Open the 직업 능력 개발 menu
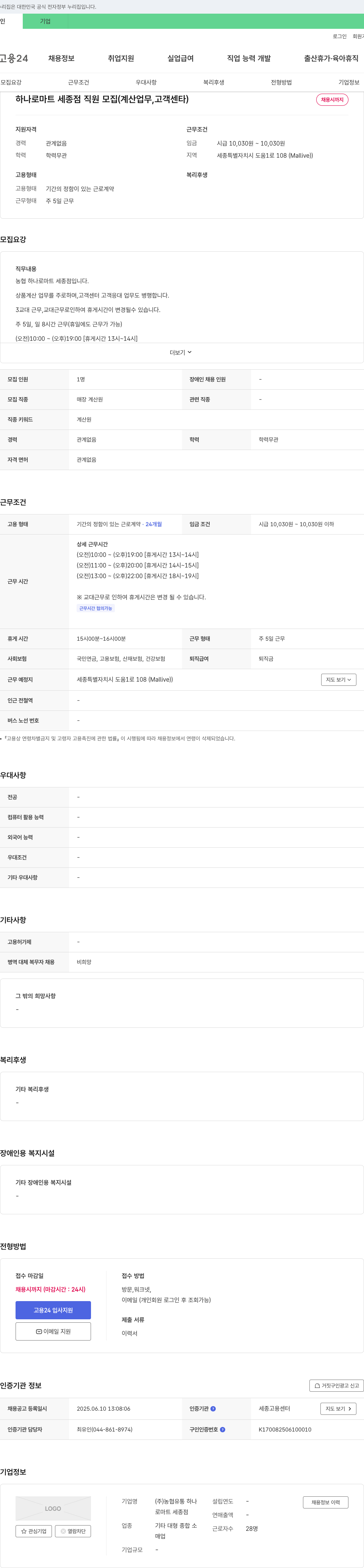 [x=249, y=58]
